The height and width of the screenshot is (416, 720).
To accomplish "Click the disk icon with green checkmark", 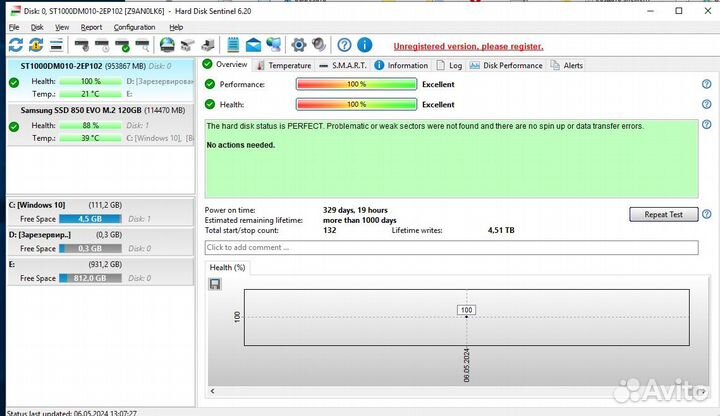I will click(122, 45).
